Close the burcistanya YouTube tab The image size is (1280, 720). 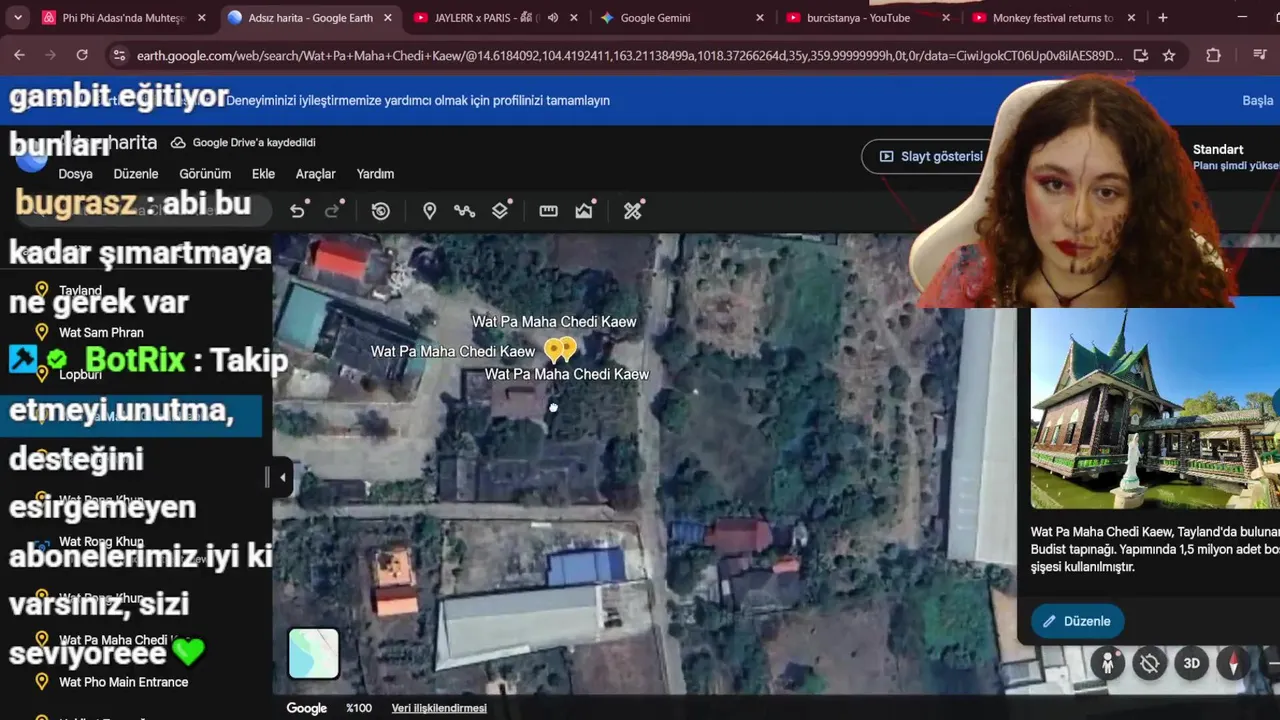[945, 18]
